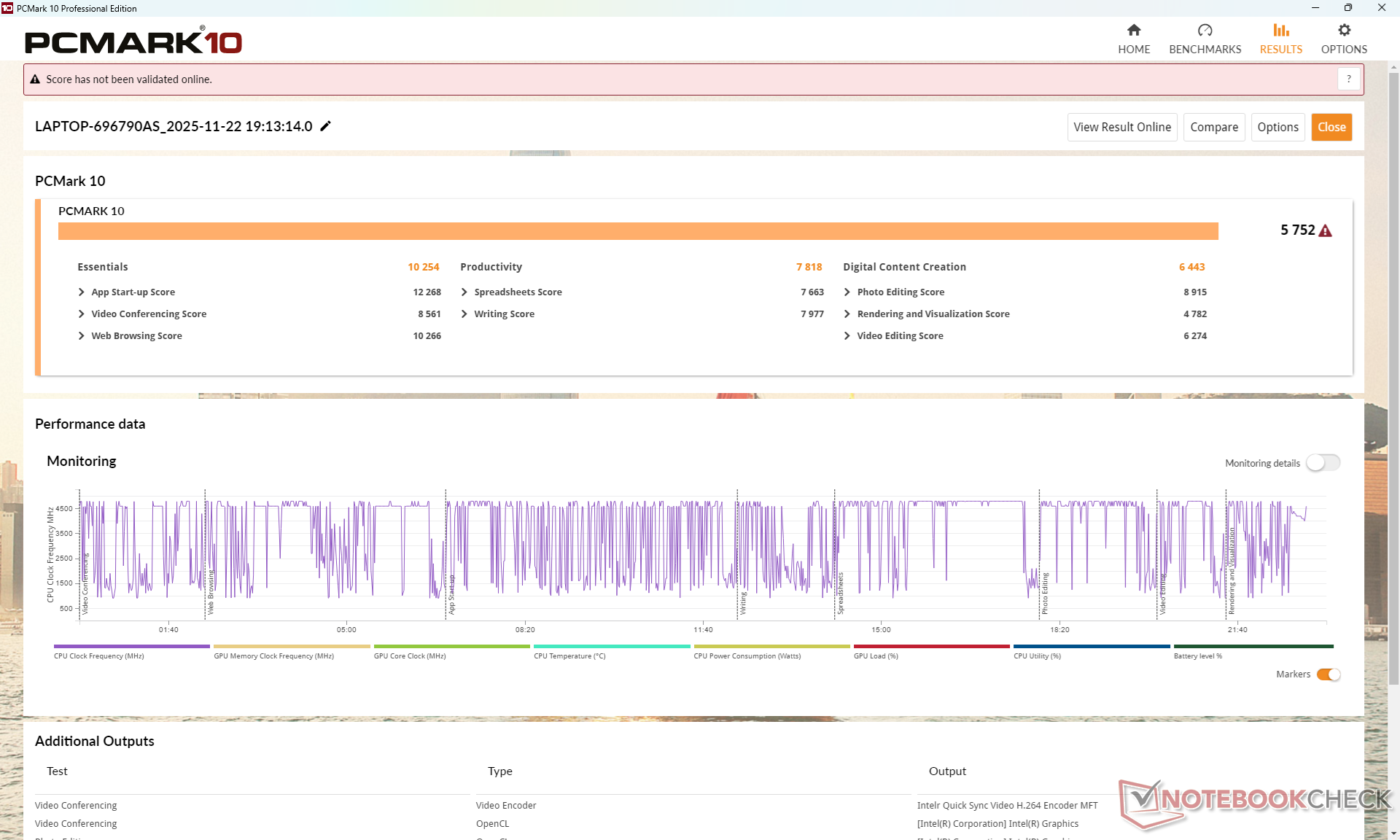
Task: Click warning icon in validation banner
Action: (35, 79)
